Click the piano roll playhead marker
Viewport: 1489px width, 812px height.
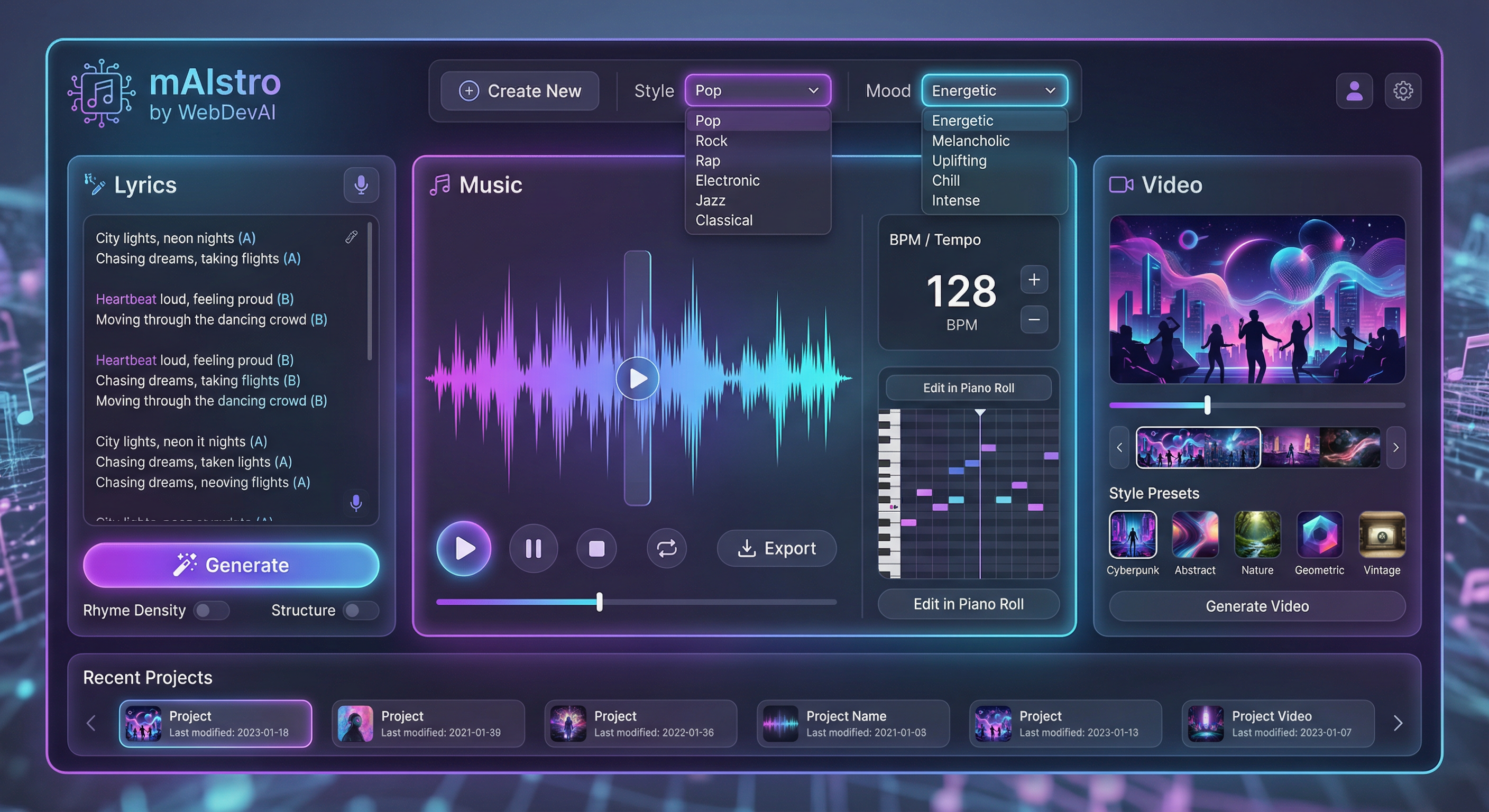tap(980, 413)
